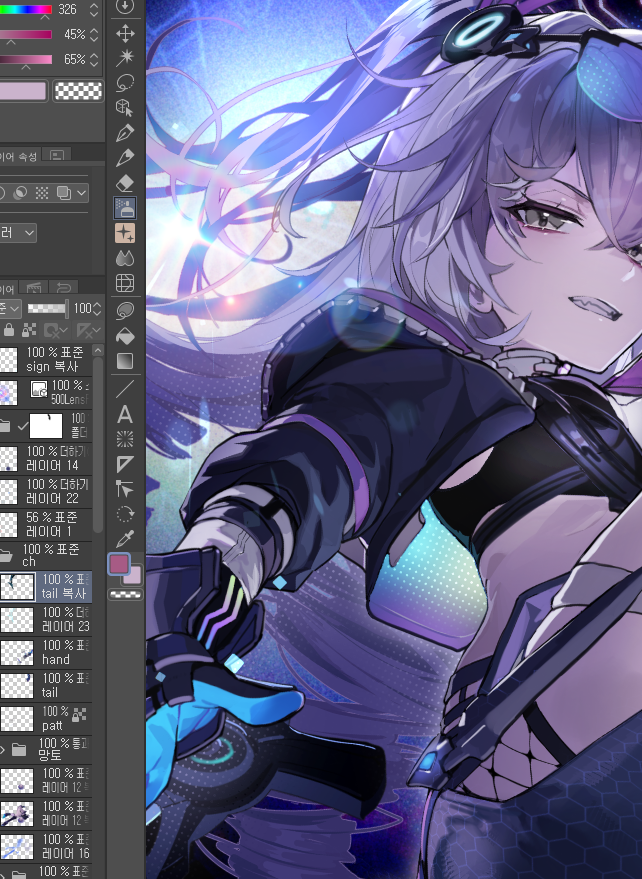Select the Pencil tool
This screenshot has height=879, width=642.
coord(124,158)
